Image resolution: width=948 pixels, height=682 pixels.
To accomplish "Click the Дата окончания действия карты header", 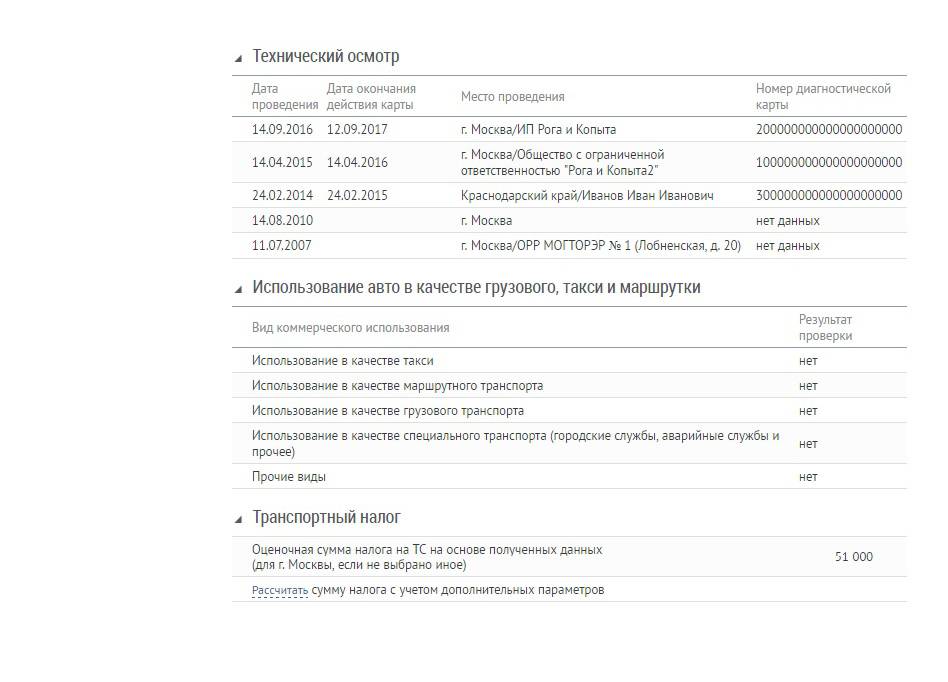I will [371, 97].
